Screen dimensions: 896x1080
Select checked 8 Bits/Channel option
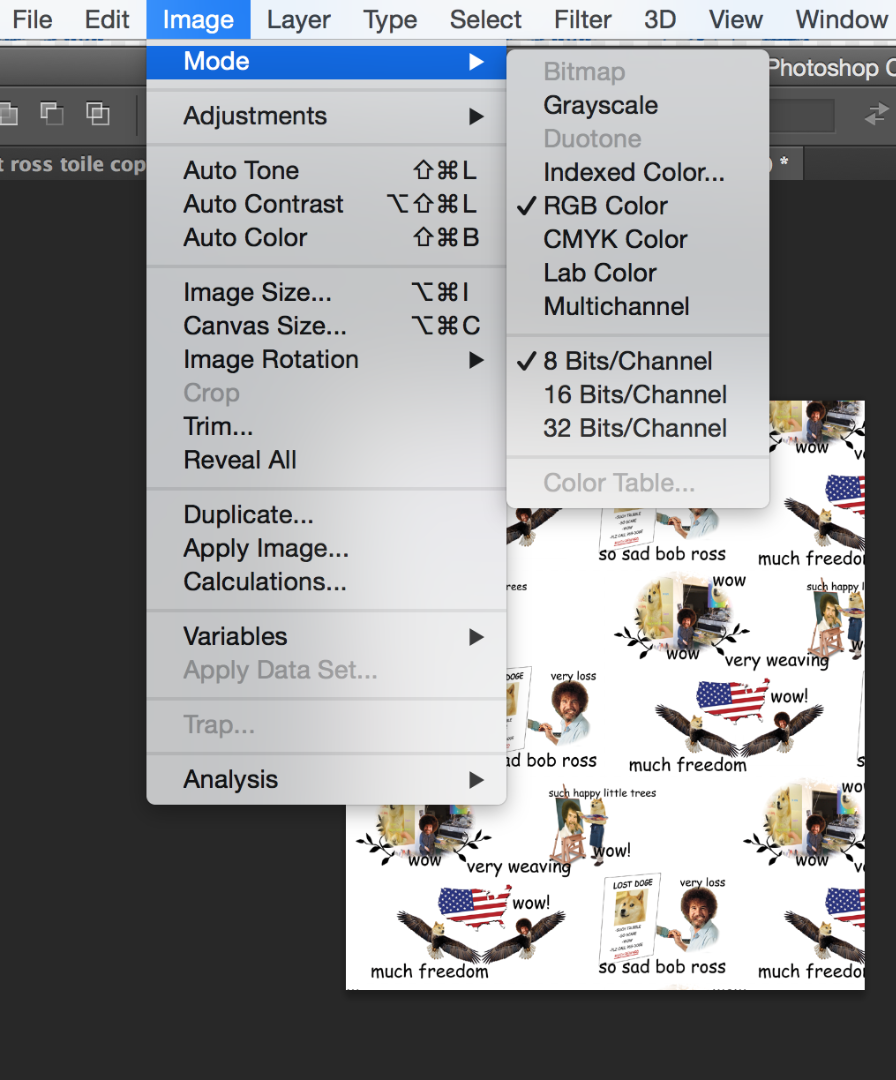(638, 361)
